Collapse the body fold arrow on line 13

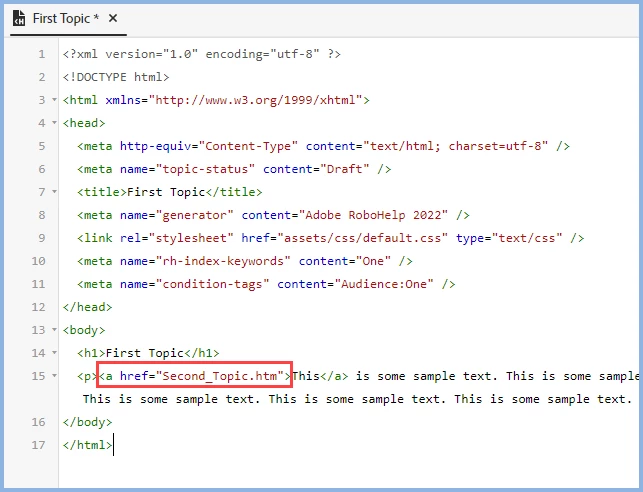[54, 329]
